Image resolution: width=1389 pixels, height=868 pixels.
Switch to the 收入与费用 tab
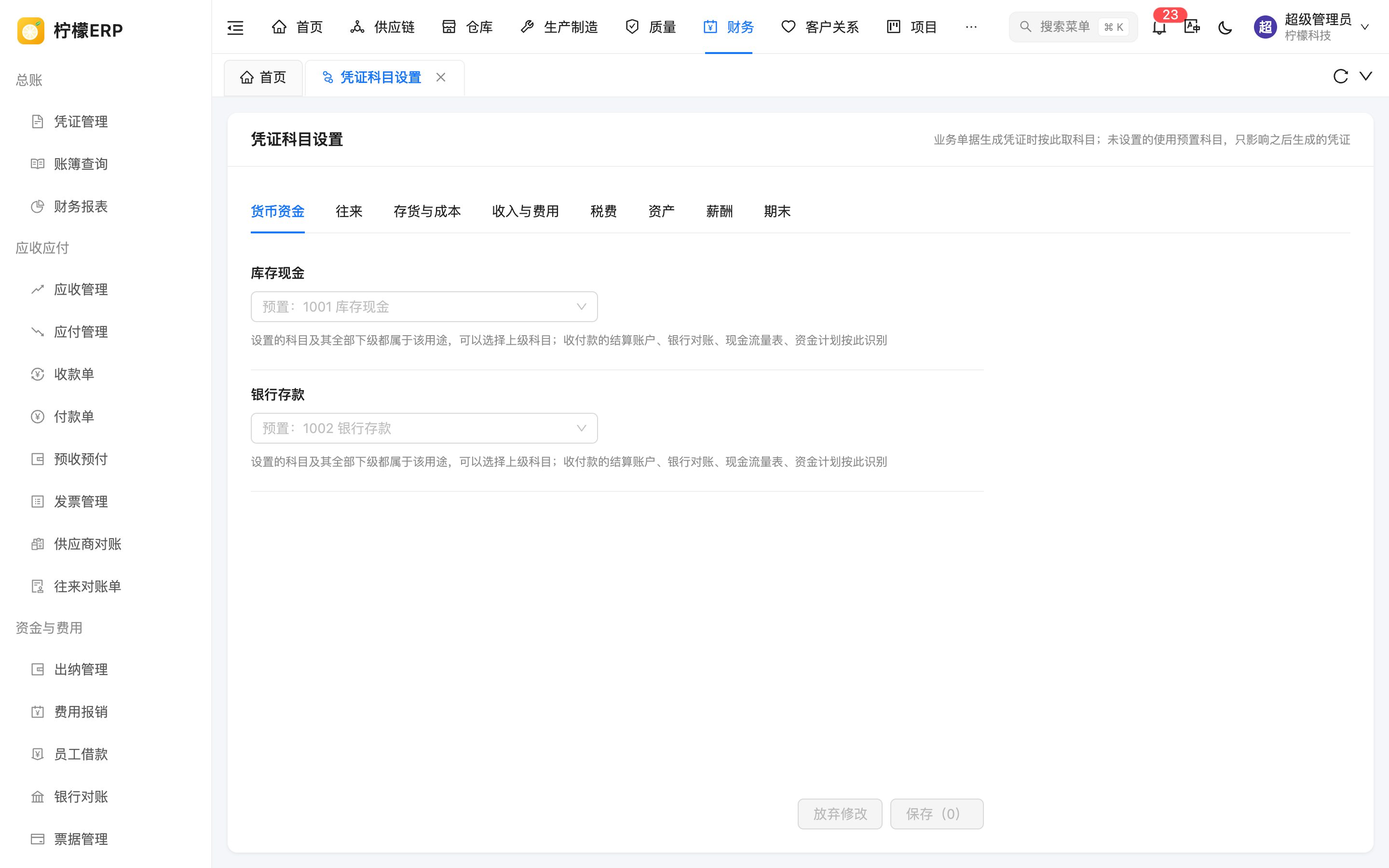pyautogui.click(x=525, y=211)
